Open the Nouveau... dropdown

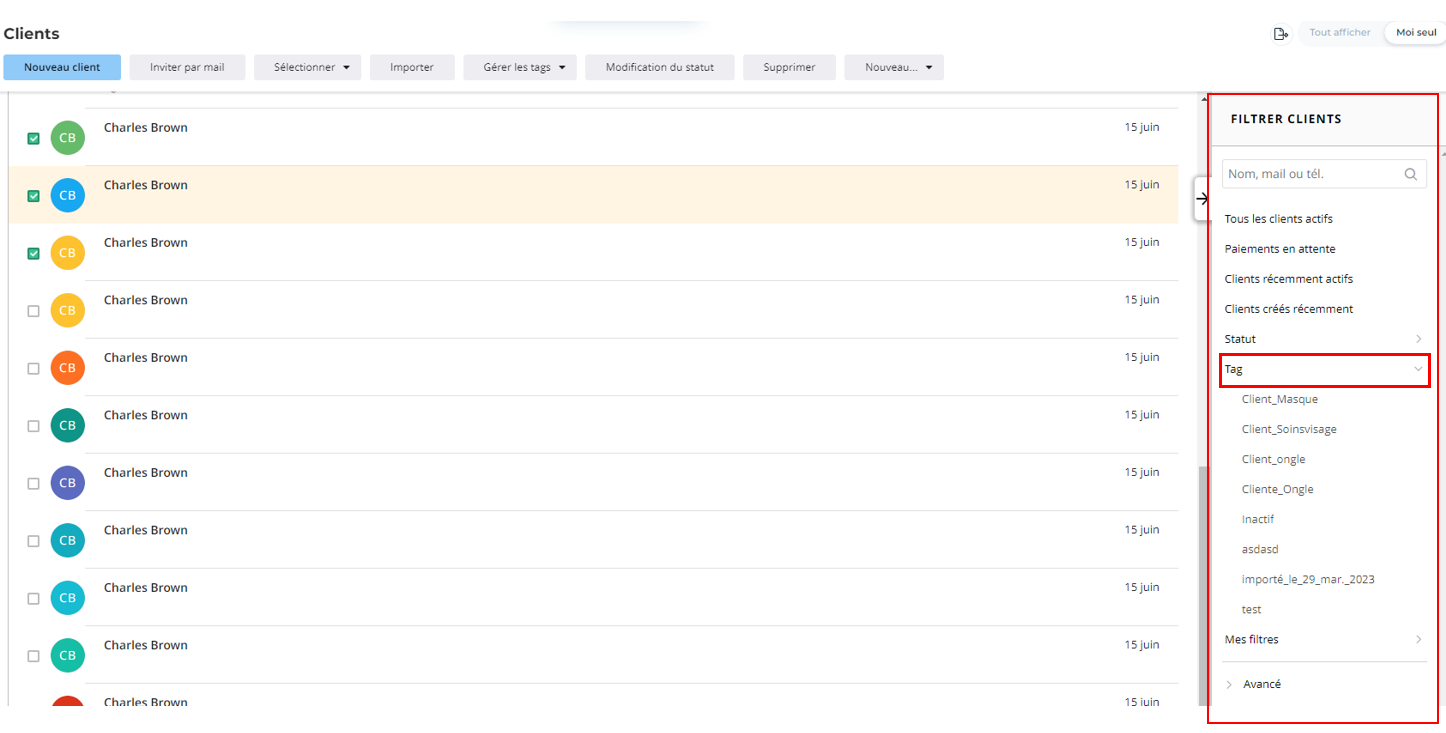(893, 67)
